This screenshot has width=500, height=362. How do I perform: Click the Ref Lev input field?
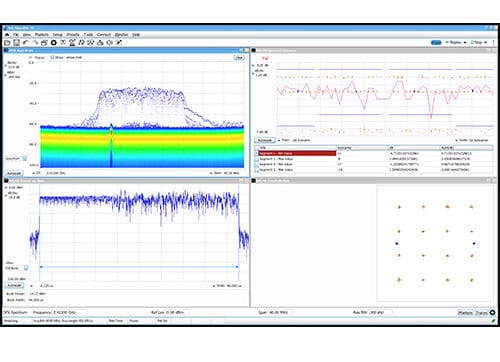click(x=178, y=312)
